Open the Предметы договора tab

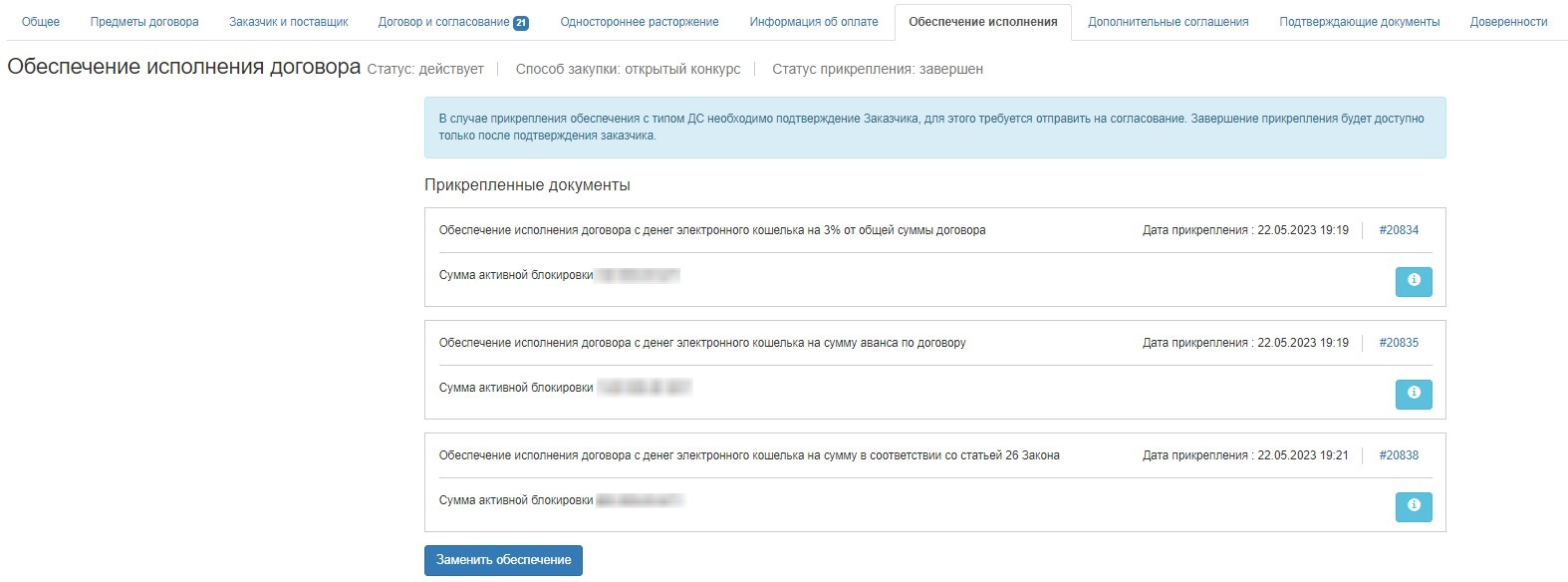144,22
